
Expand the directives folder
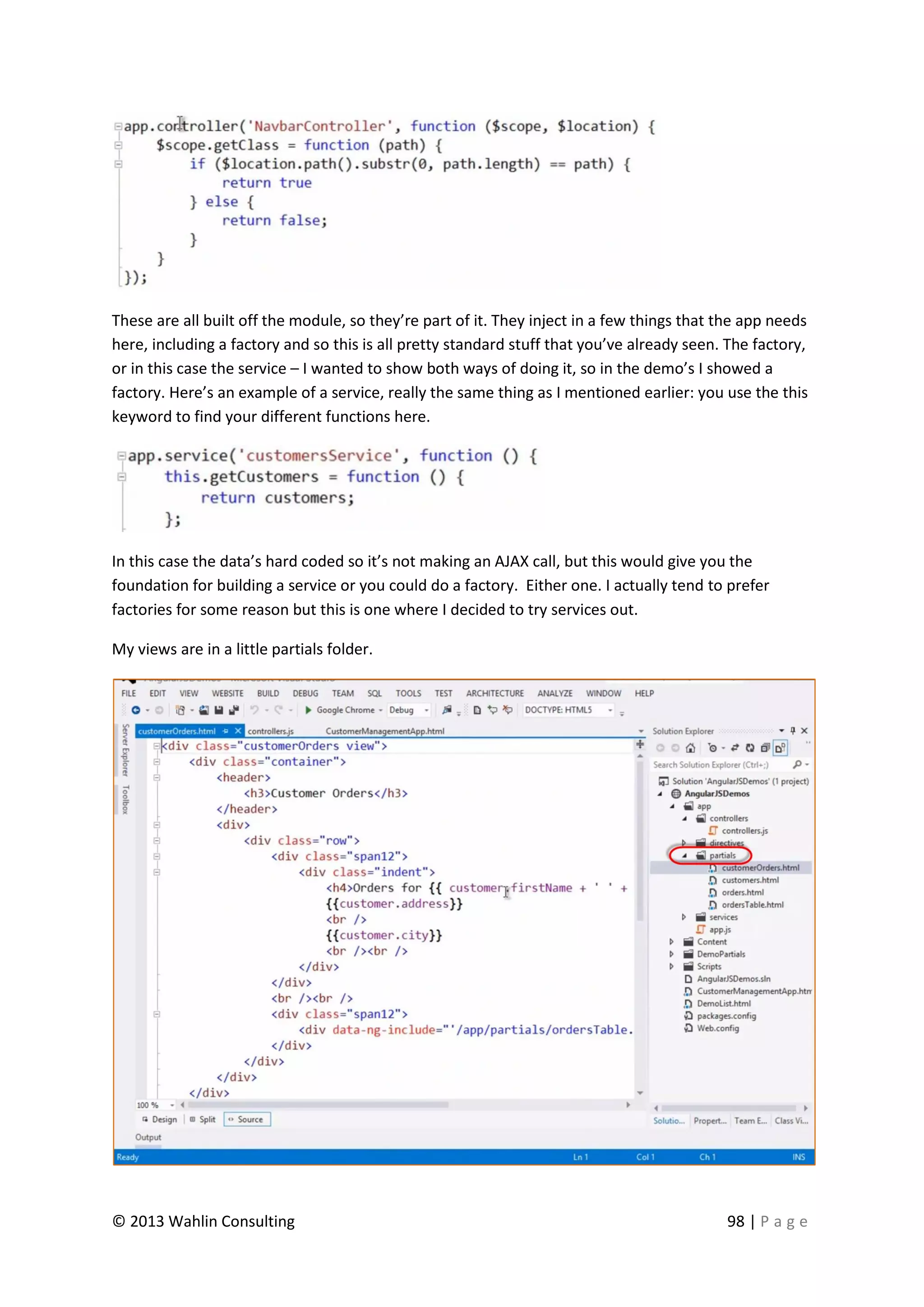(x=684, y=843)
